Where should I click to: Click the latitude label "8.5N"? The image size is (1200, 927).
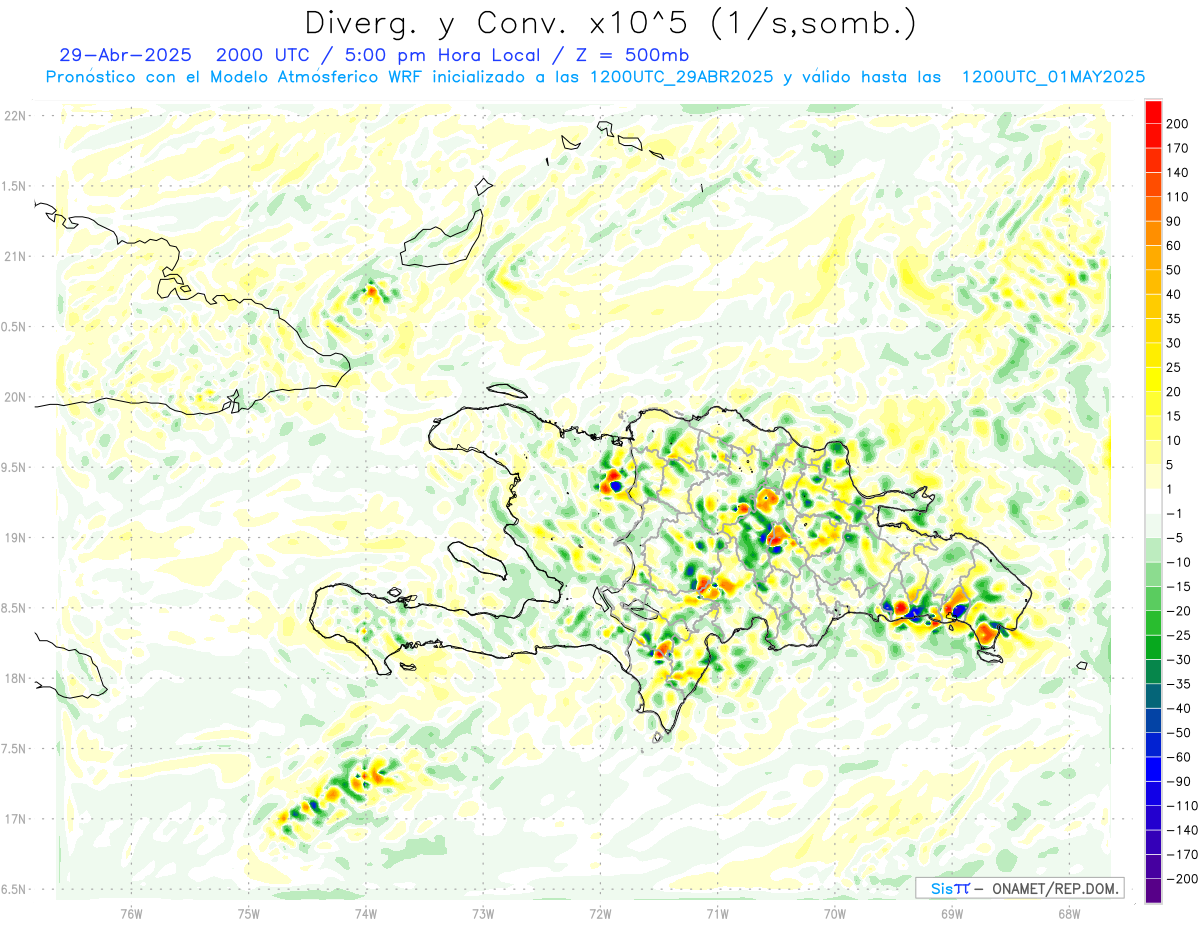pos(15,608)
